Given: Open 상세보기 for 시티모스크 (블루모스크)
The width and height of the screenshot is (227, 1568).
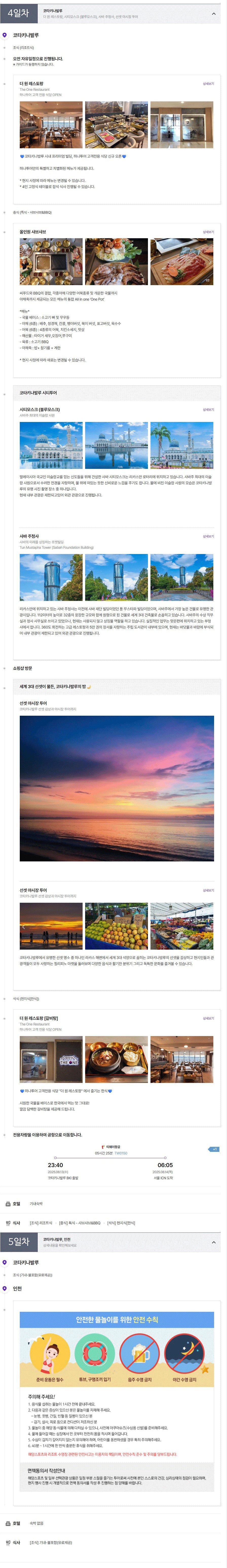Looking at the screenshot, I should pyautogui.click(x=208, y=410).
